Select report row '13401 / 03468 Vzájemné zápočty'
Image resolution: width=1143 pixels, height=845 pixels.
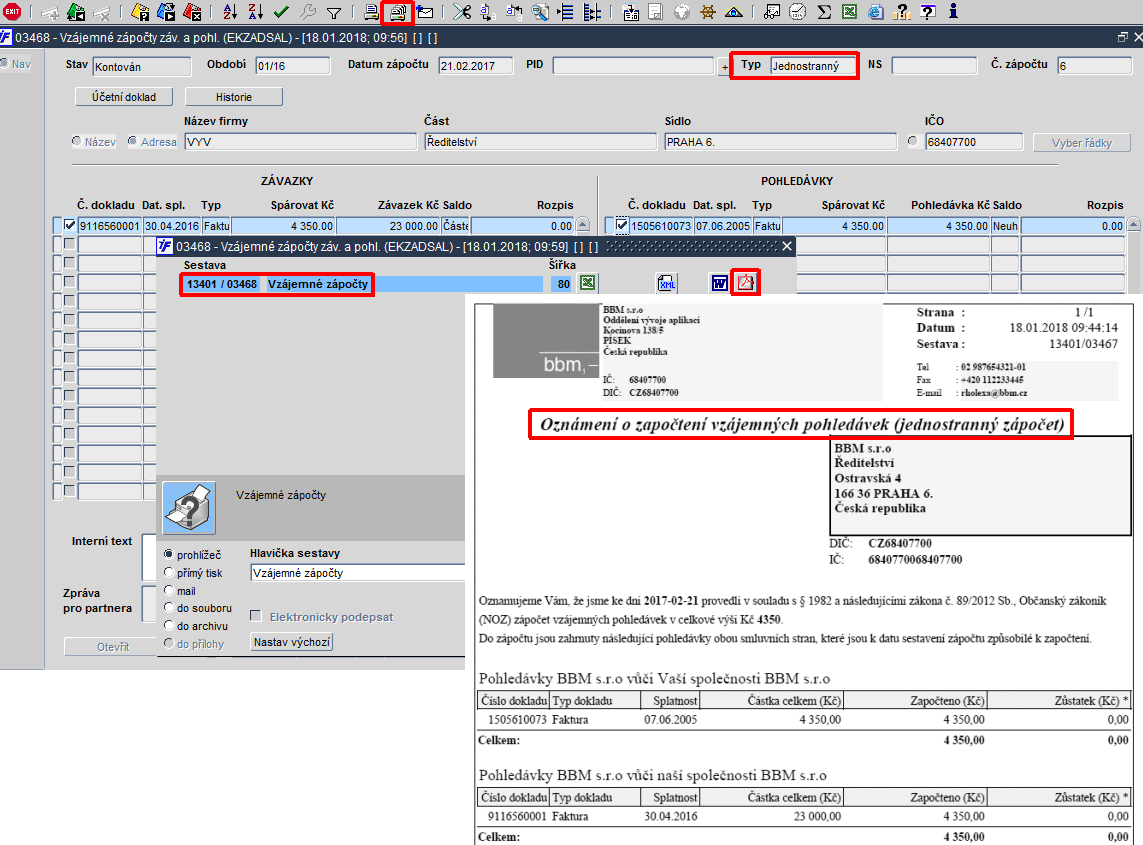click(361, 284)
